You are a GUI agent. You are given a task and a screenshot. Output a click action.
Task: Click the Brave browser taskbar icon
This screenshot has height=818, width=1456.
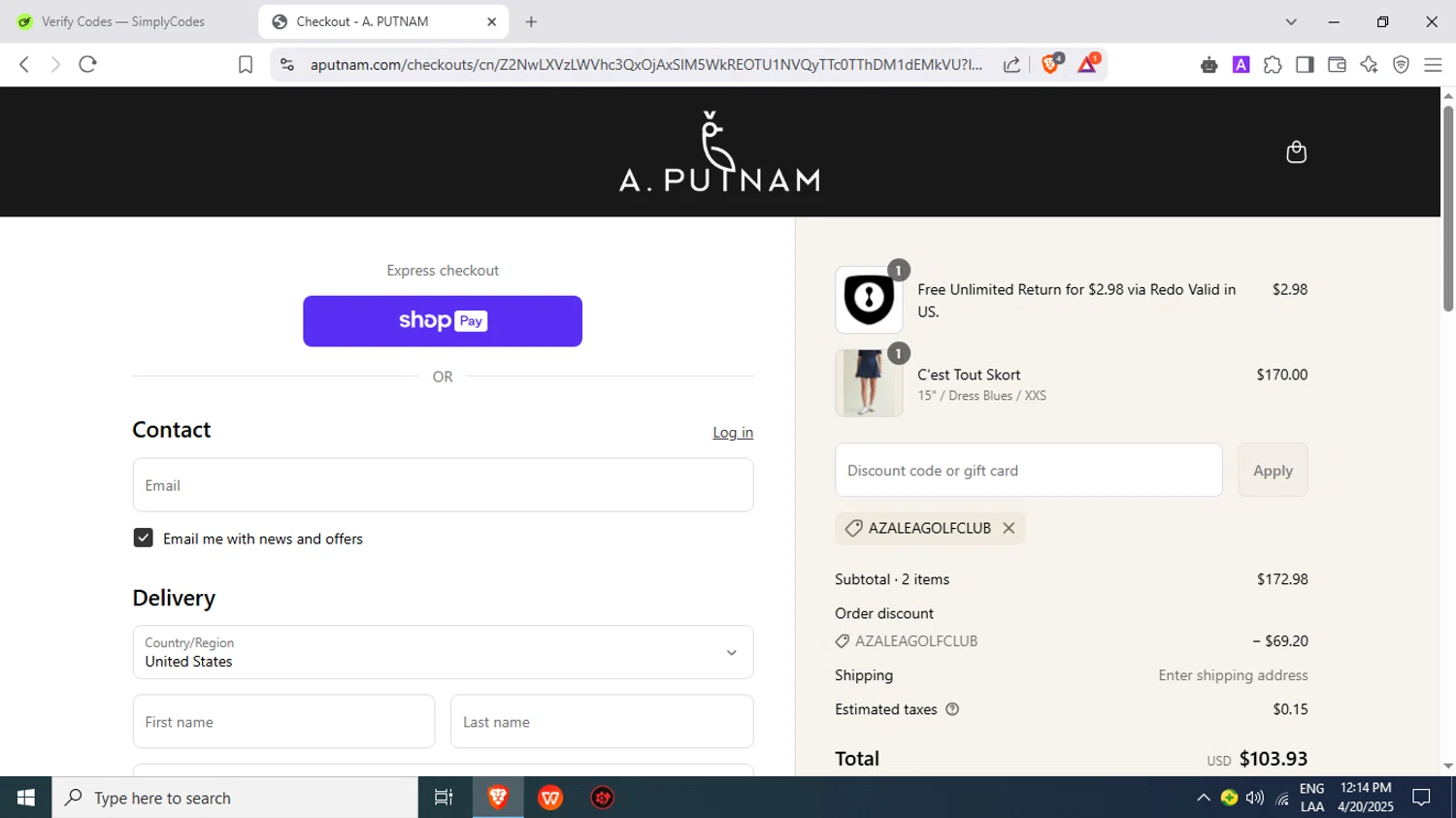point(498,798)
